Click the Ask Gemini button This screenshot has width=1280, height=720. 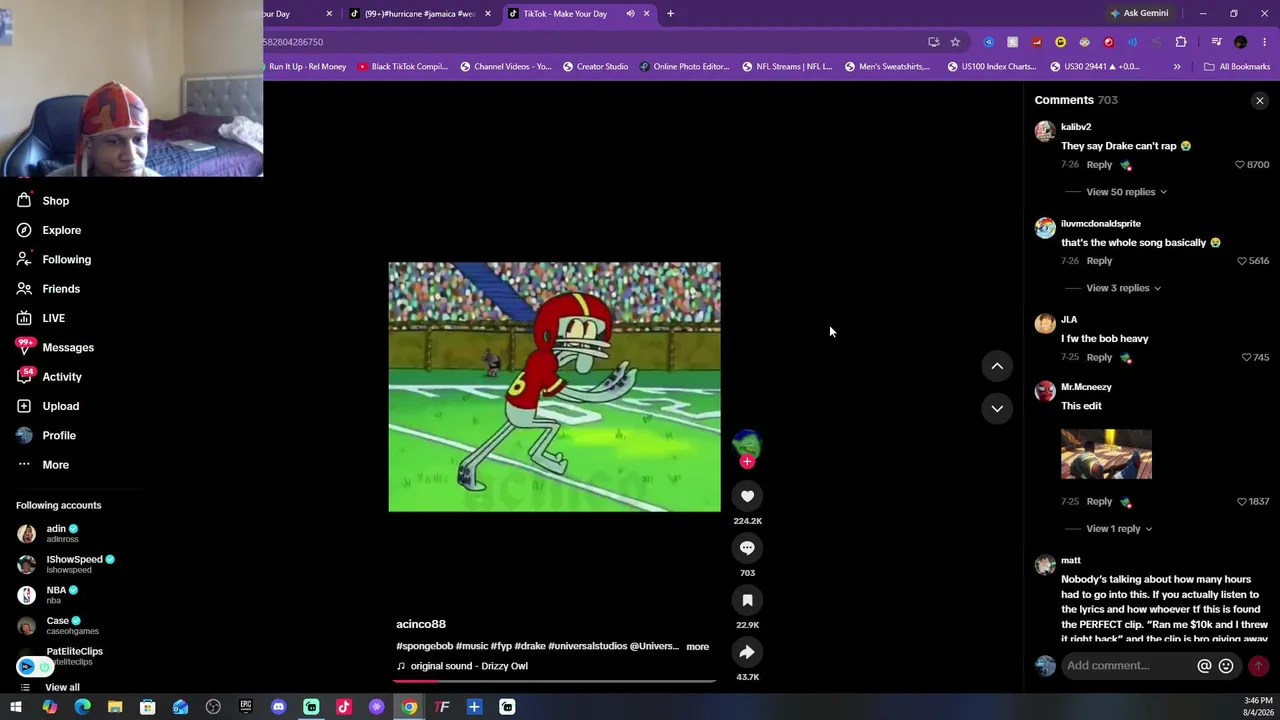pos(1138,14)
